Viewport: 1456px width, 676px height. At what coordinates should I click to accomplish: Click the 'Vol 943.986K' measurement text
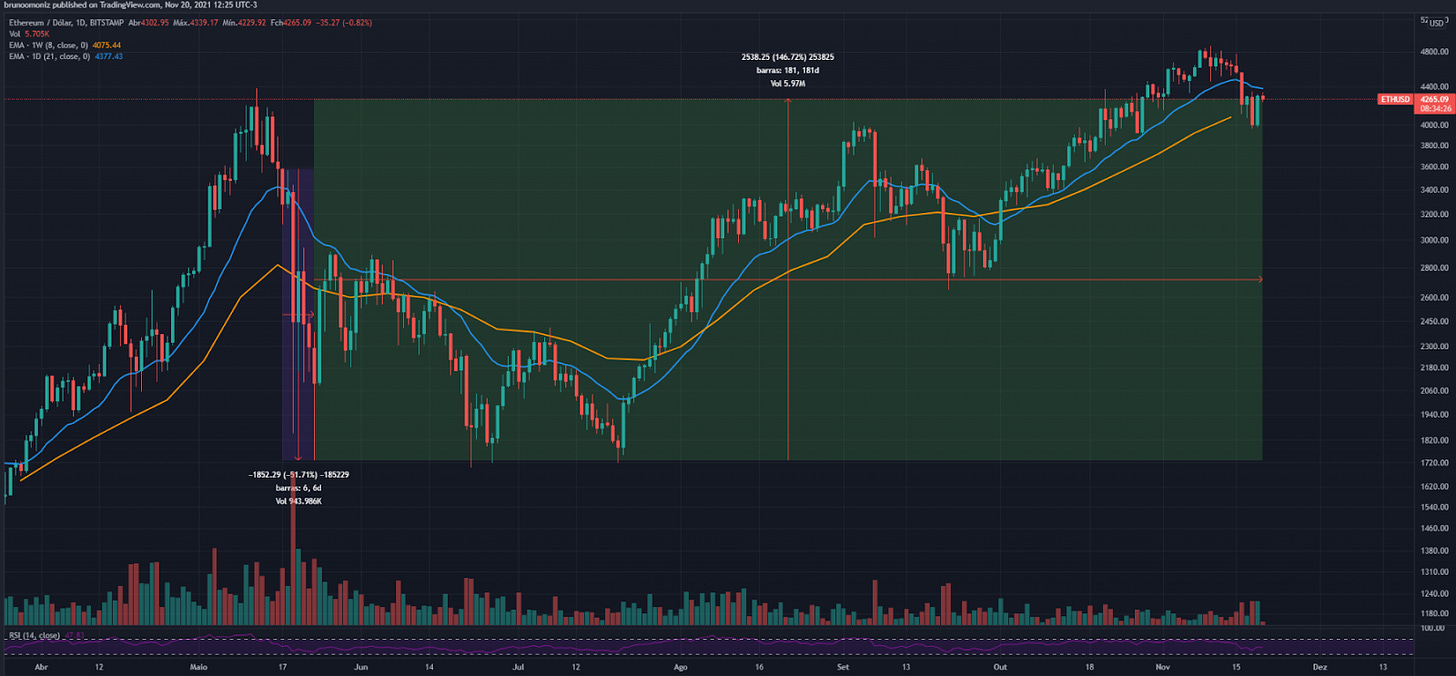298,499
